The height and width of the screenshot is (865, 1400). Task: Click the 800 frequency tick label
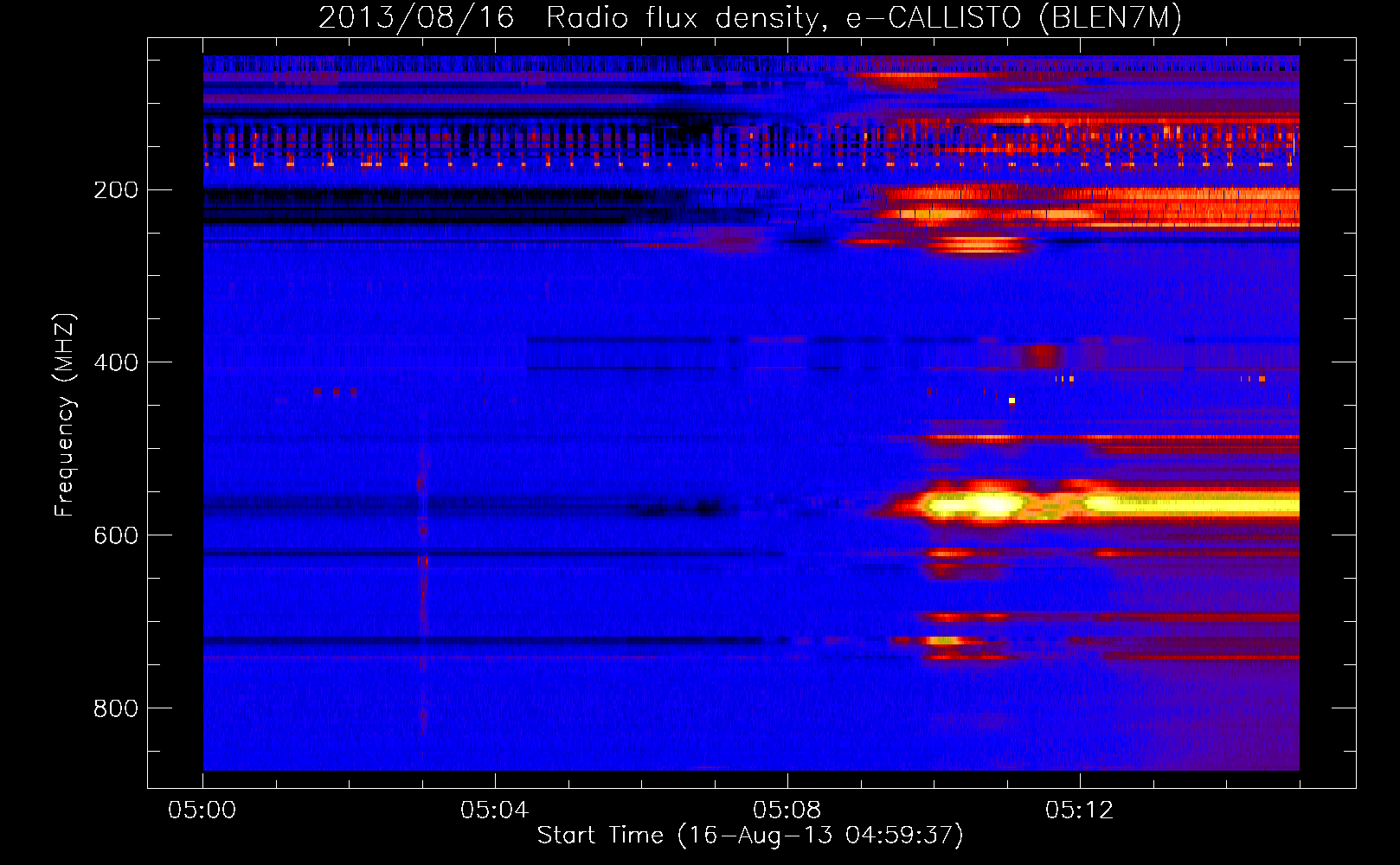click(116, 708)
